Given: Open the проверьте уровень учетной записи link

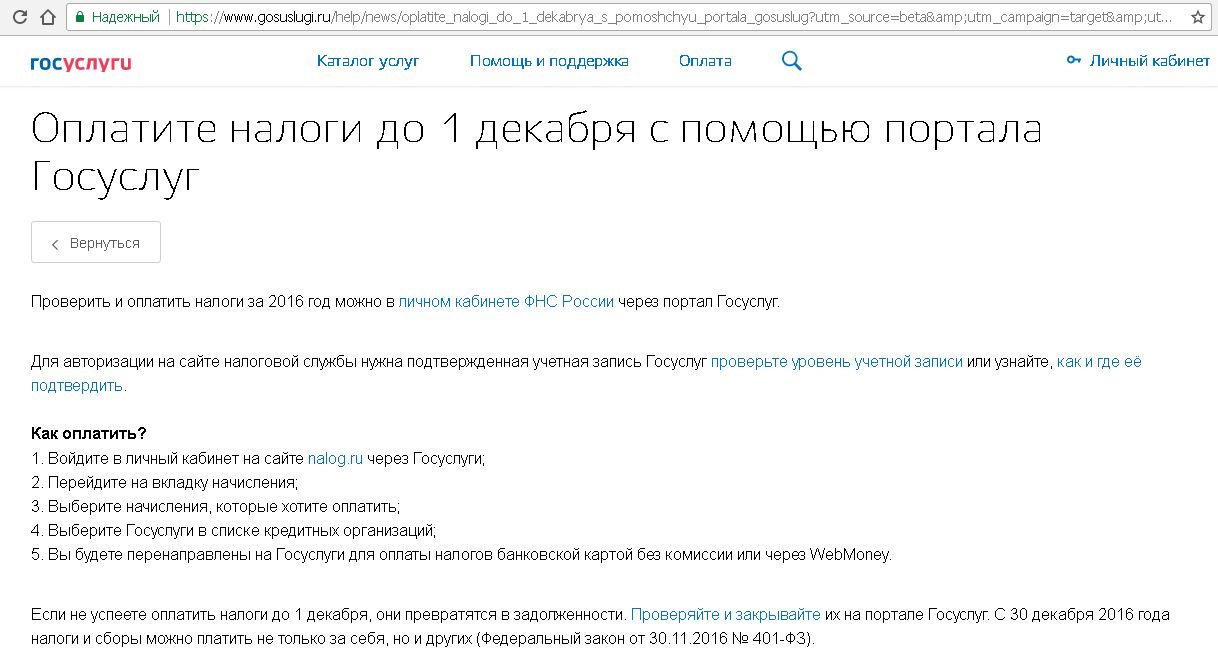Looking at the screenshot, I should coord(836,361).
